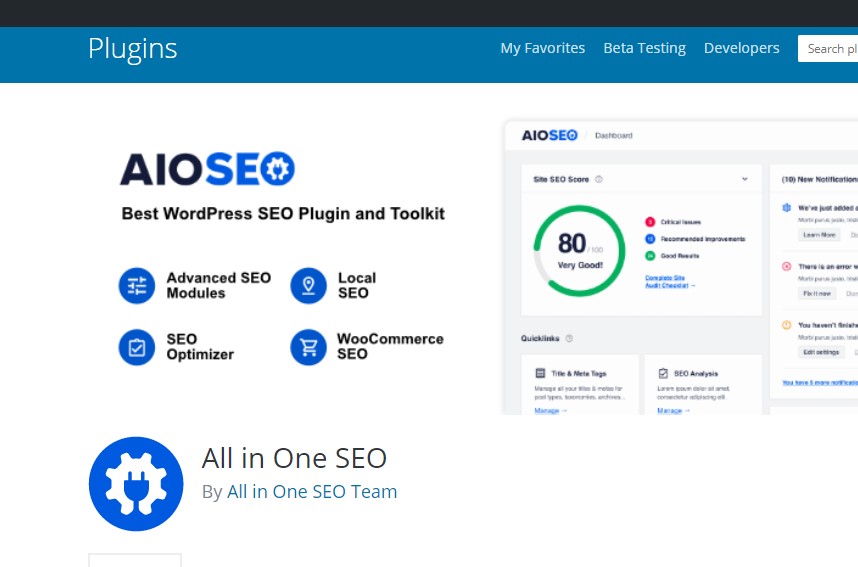Go to Beta Testing in header

644,48
